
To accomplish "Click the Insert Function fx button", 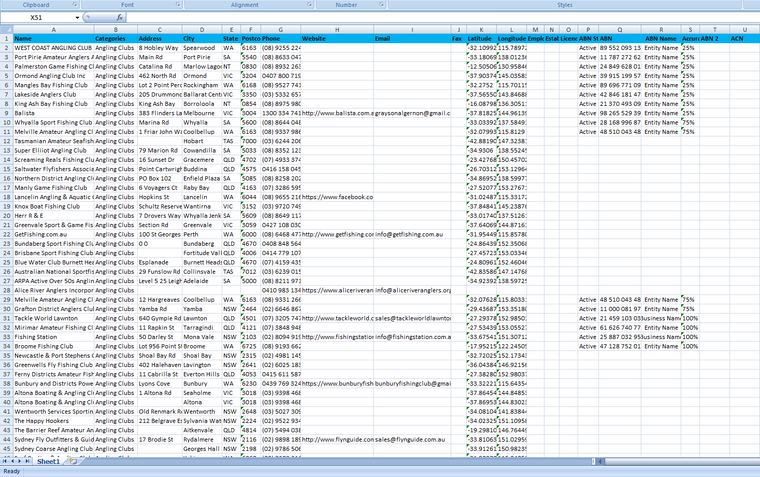I will [x=118, y=18].
